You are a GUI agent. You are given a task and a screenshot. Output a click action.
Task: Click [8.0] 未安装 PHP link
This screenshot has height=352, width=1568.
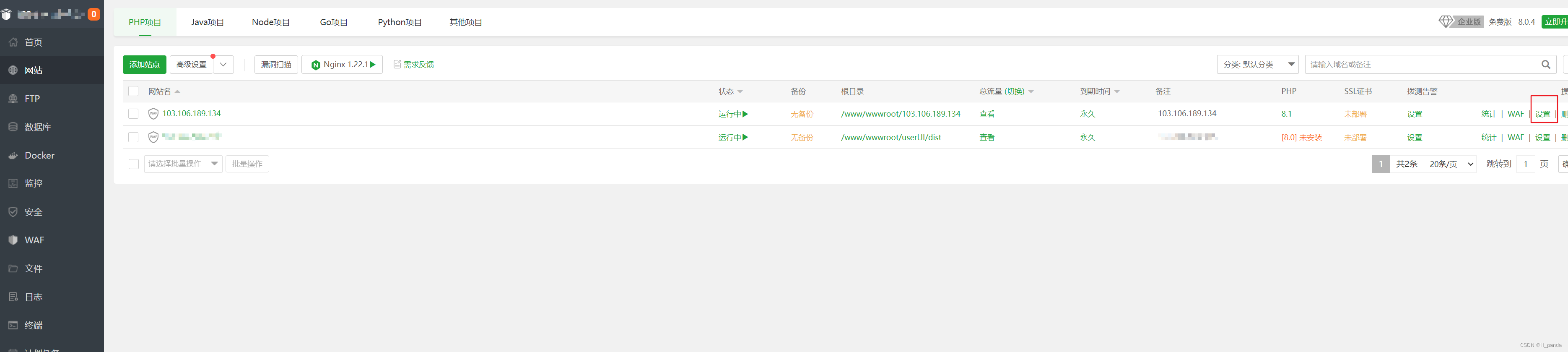coord(1301,138)
